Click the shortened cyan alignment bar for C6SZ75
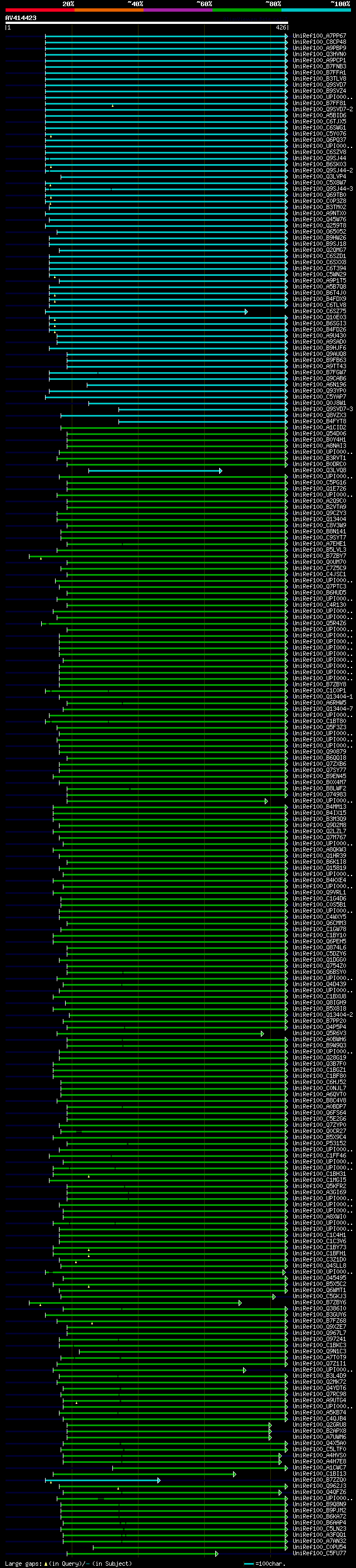 click(146, 311)
